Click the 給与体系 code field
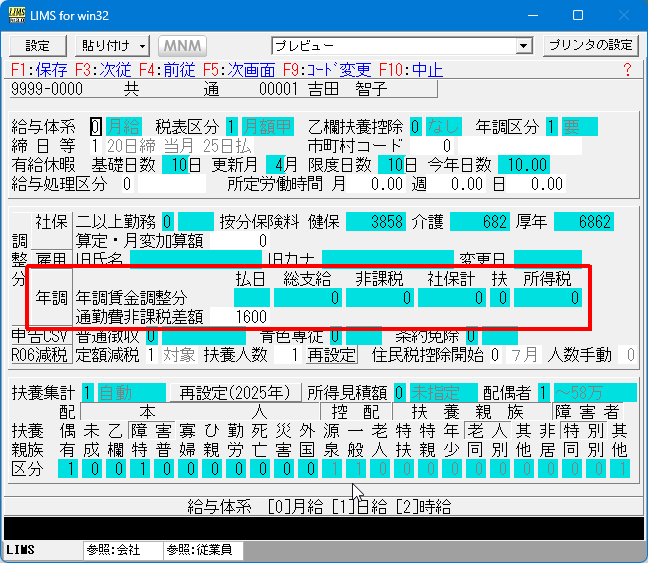Image resolution: width=648 pixels, height=563 pixels. pyautogui.click(x=96, y=127)
